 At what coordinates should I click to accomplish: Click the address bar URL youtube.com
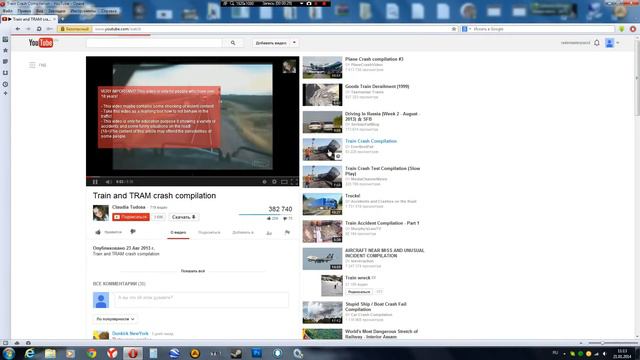(x=118, y=29)
